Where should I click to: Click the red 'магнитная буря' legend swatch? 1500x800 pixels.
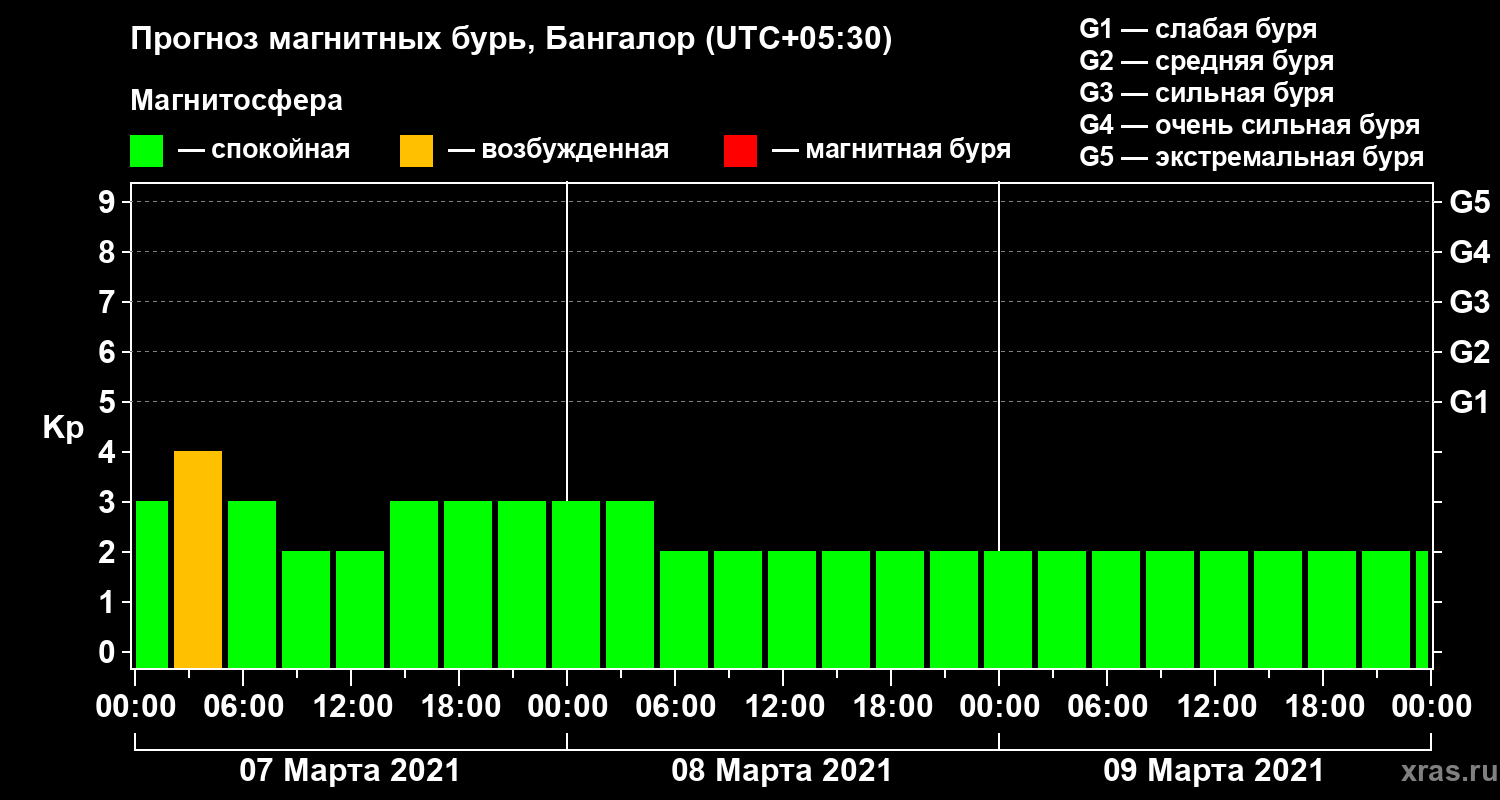coord(740,151)
